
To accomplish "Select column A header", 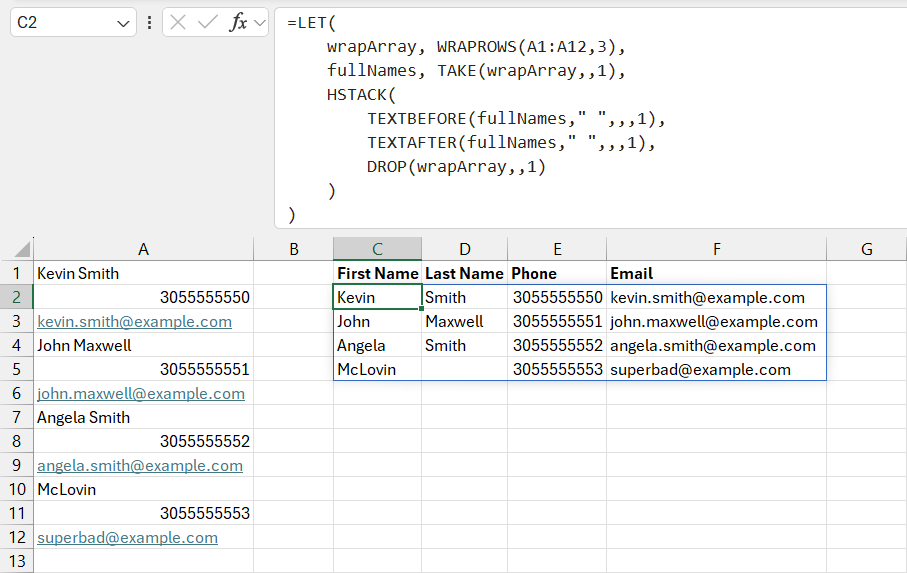I will click(x=143, y=249).
